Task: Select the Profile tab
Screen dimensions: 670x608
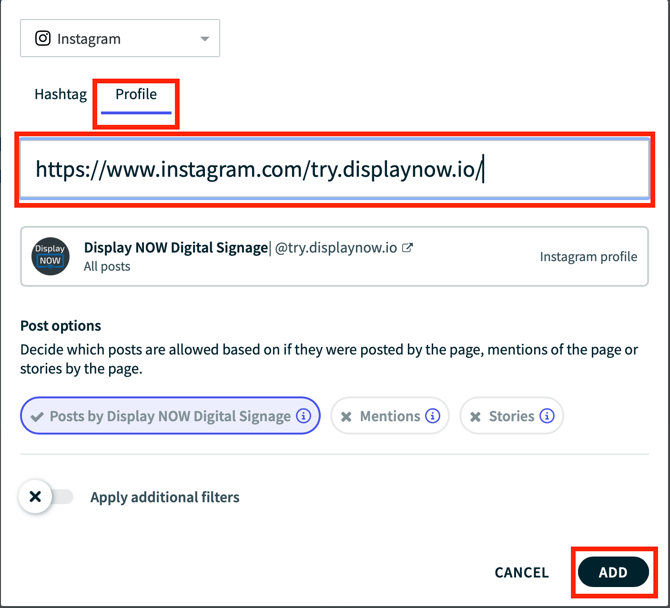Action: pos(136,95)
